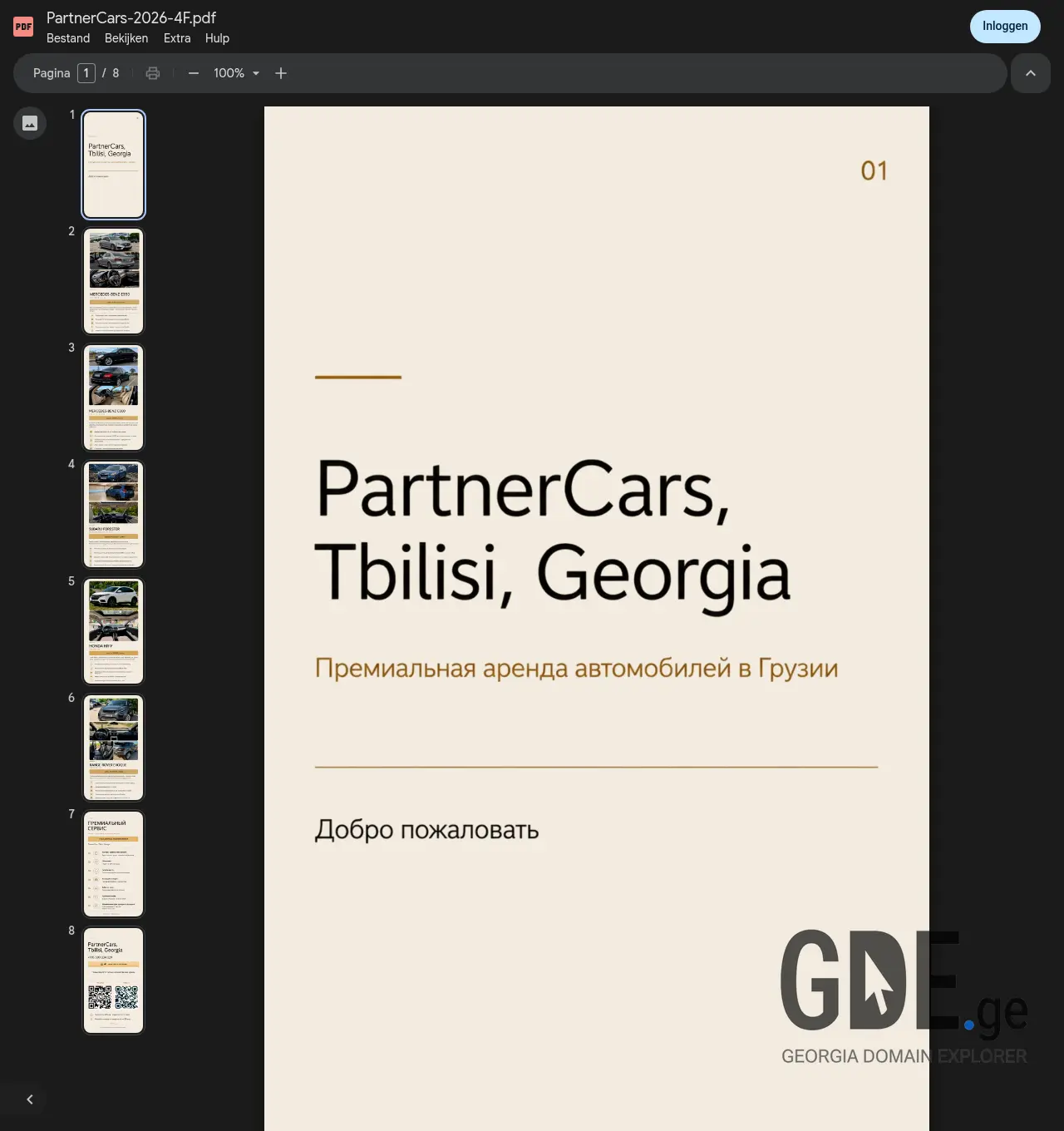Viewport: 1064px width, 1131px height.
Task: Open the 100% zoom dropdown
Action: (237, 73)
